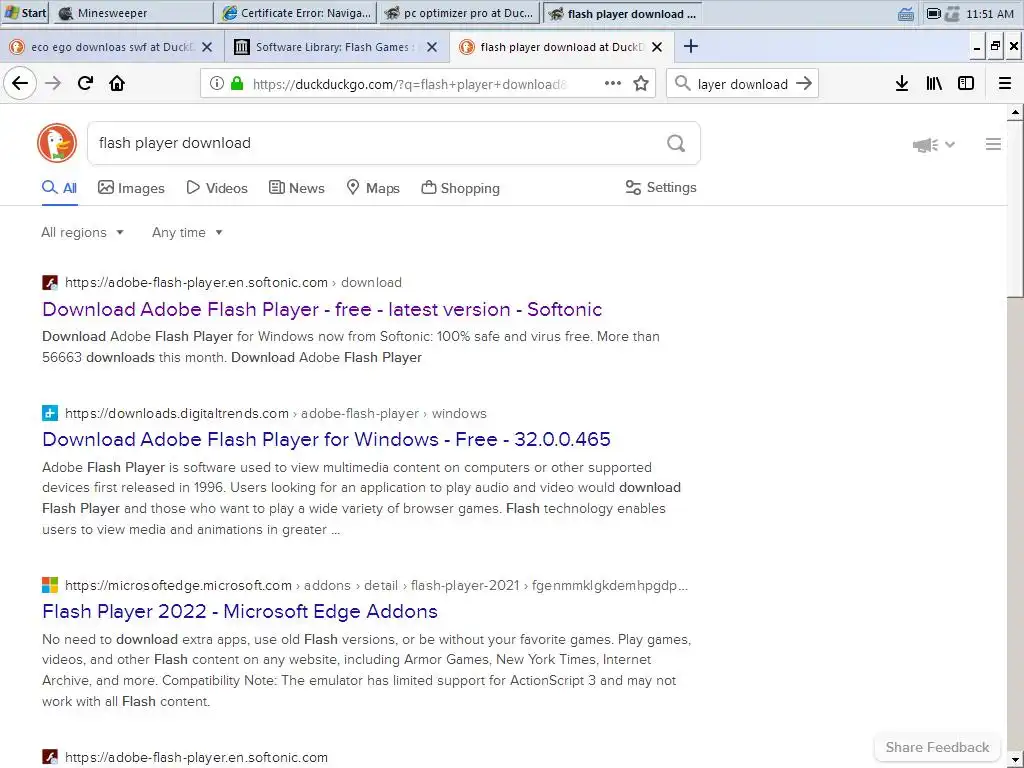Screen dimensions: 1024x768
Task: Expand the chevron beside the megaphone
Action: click(x=950, y=144)
